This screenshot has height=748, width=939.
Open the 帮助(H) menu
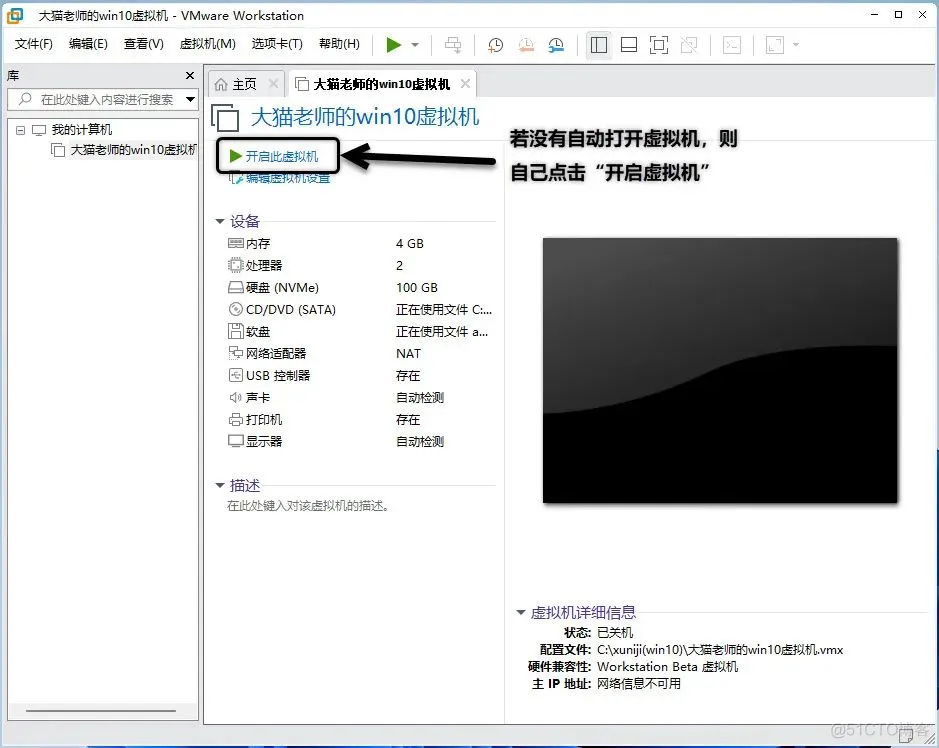339,44
